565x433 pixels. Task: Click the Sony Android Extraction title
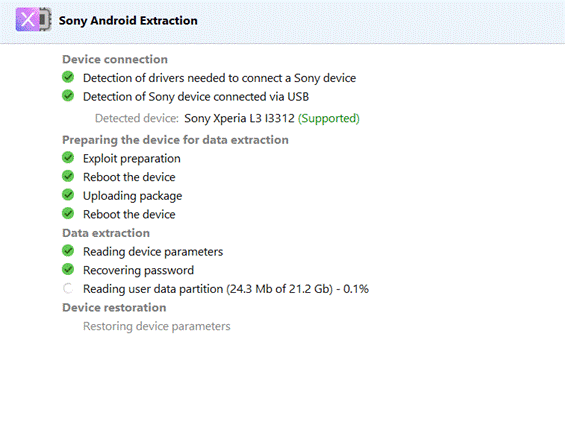[128, 21]
